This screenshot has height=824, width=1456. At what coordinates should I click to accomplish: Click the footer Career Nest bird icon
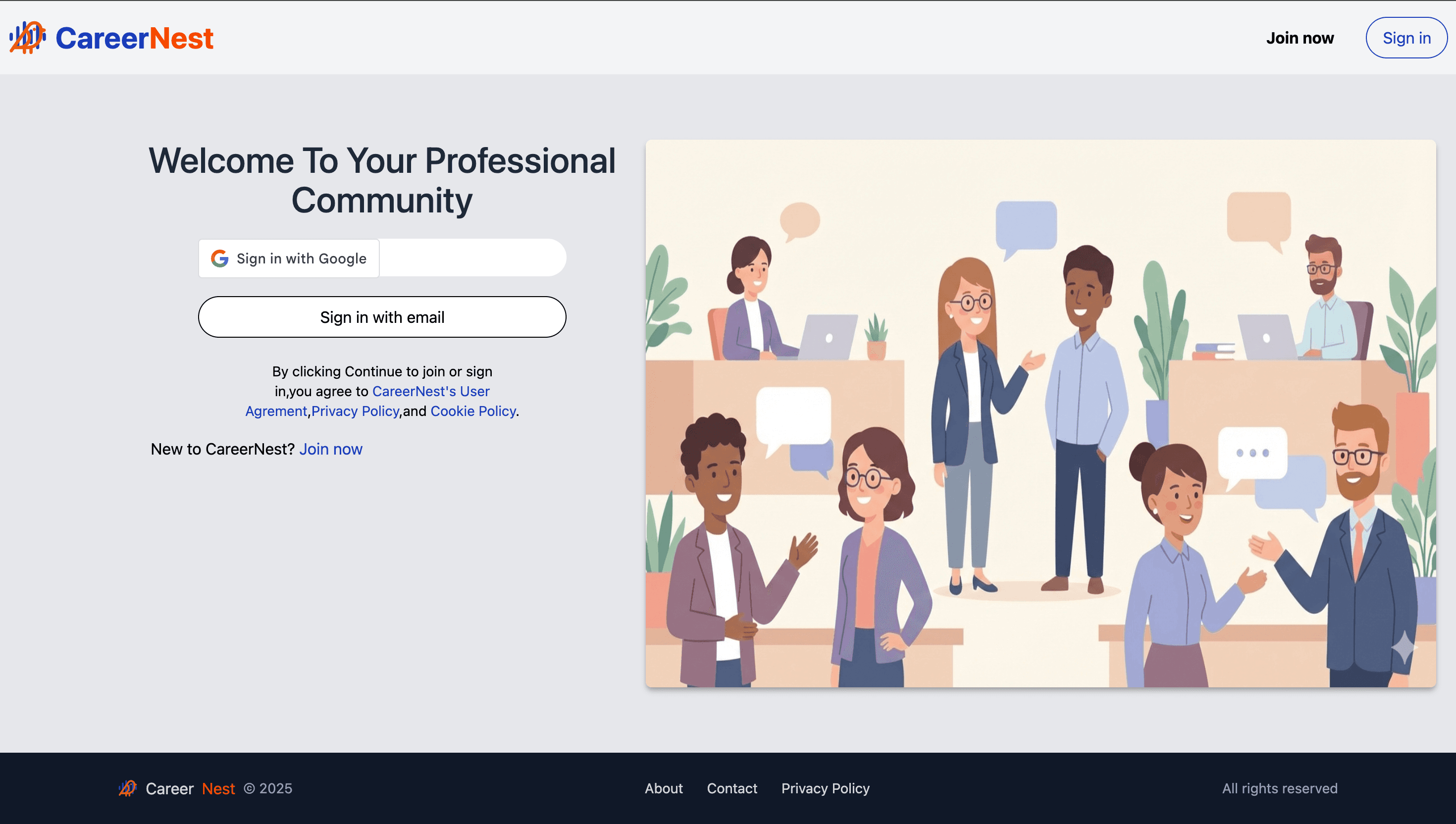127,788
